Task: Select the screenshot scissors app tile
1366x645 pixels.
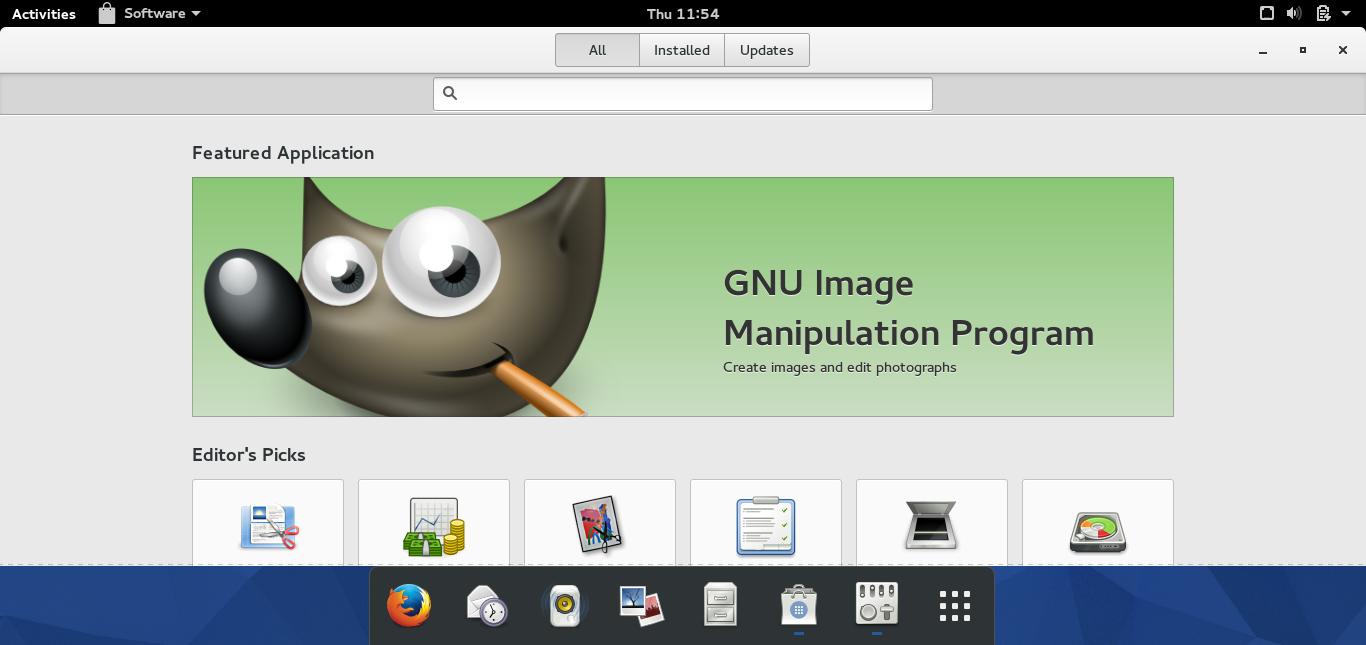Action: (268, 522)
